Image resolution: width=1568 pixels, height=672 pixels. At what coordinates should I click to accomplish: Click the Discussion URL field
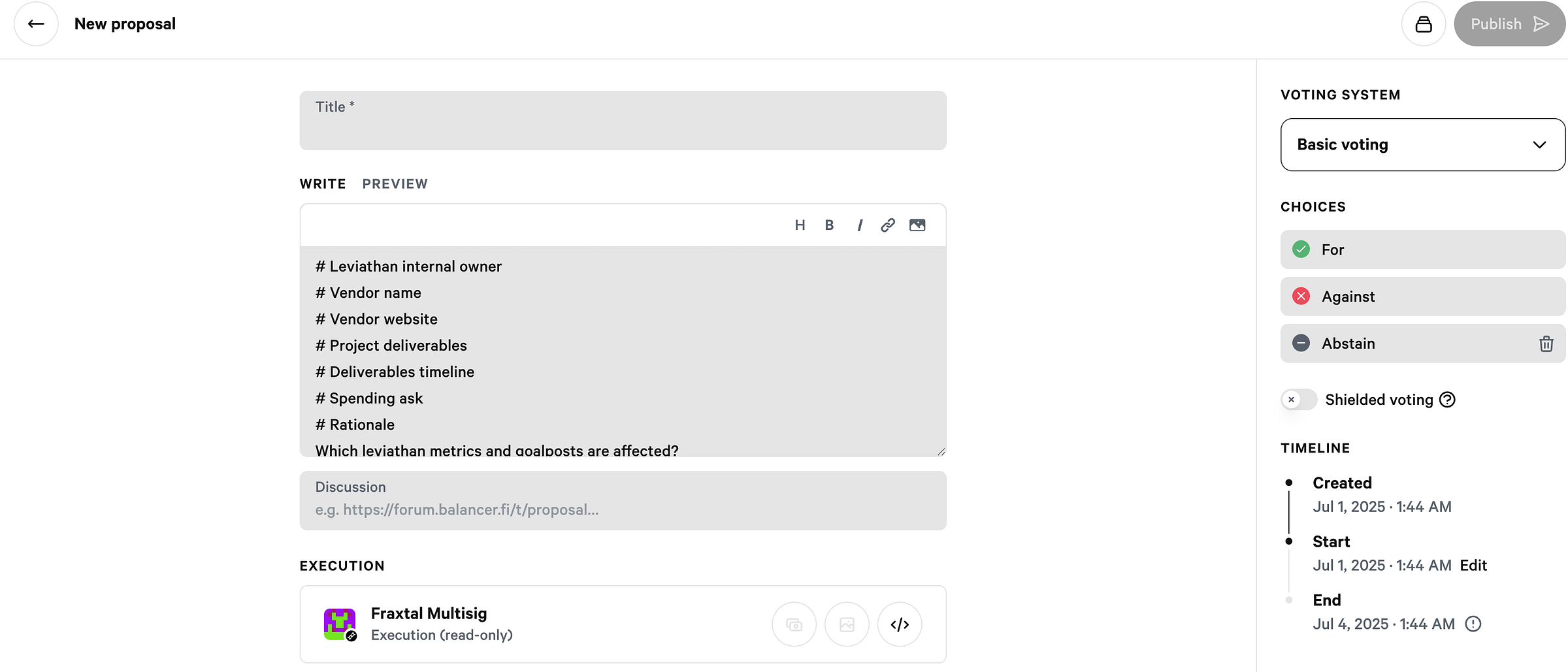623,501
